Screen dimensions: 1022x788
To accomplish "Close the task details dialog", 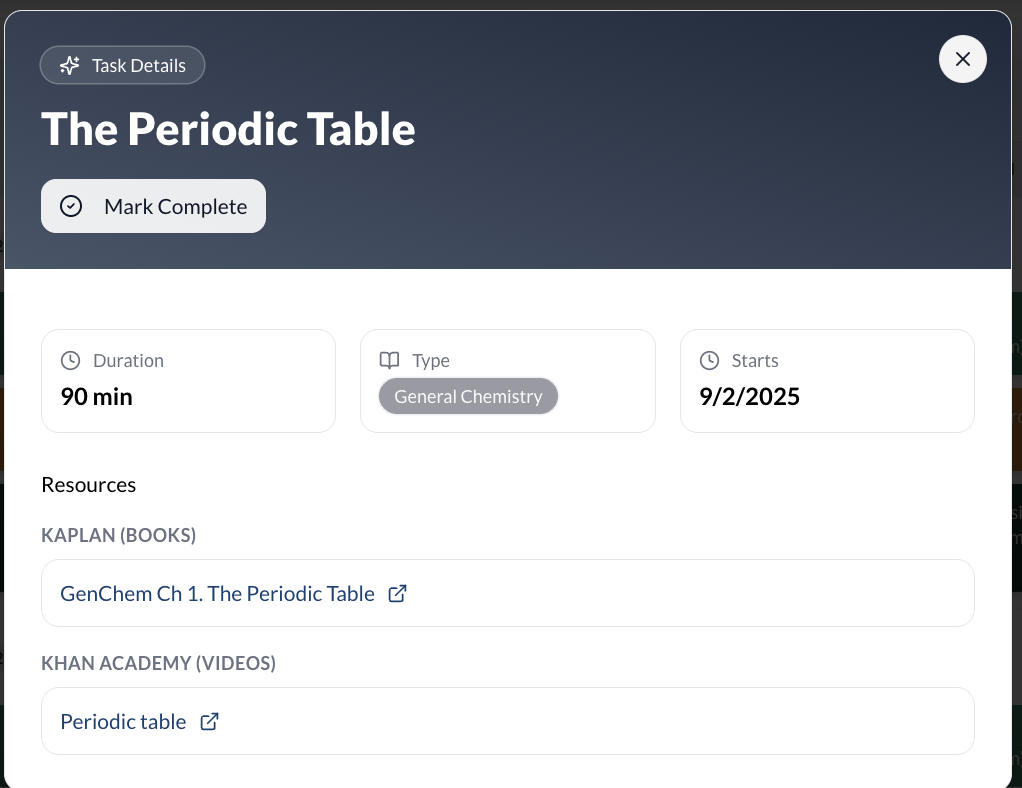I will point(962,59).
